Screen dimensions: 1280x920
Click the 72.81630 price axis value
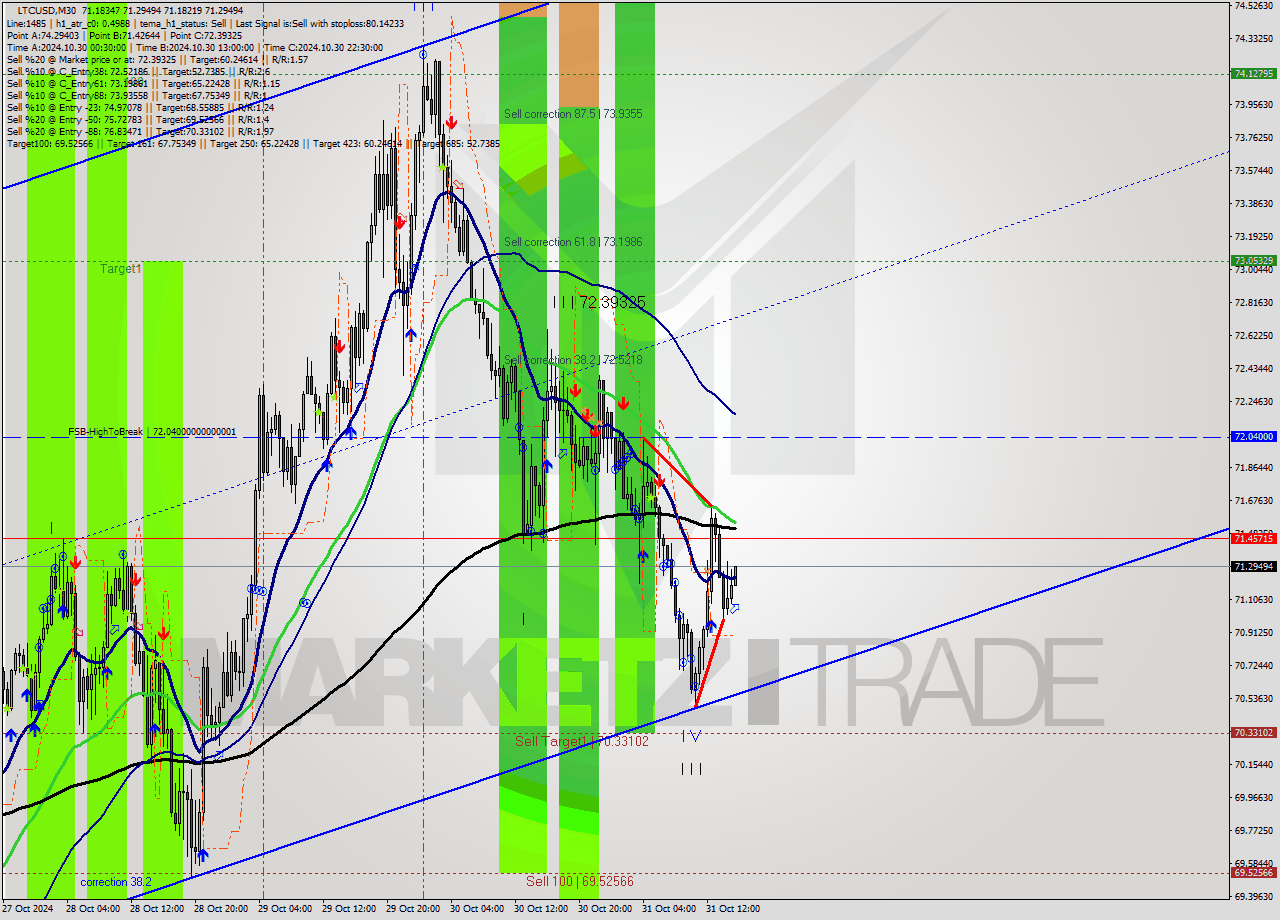coord(1253,302)
